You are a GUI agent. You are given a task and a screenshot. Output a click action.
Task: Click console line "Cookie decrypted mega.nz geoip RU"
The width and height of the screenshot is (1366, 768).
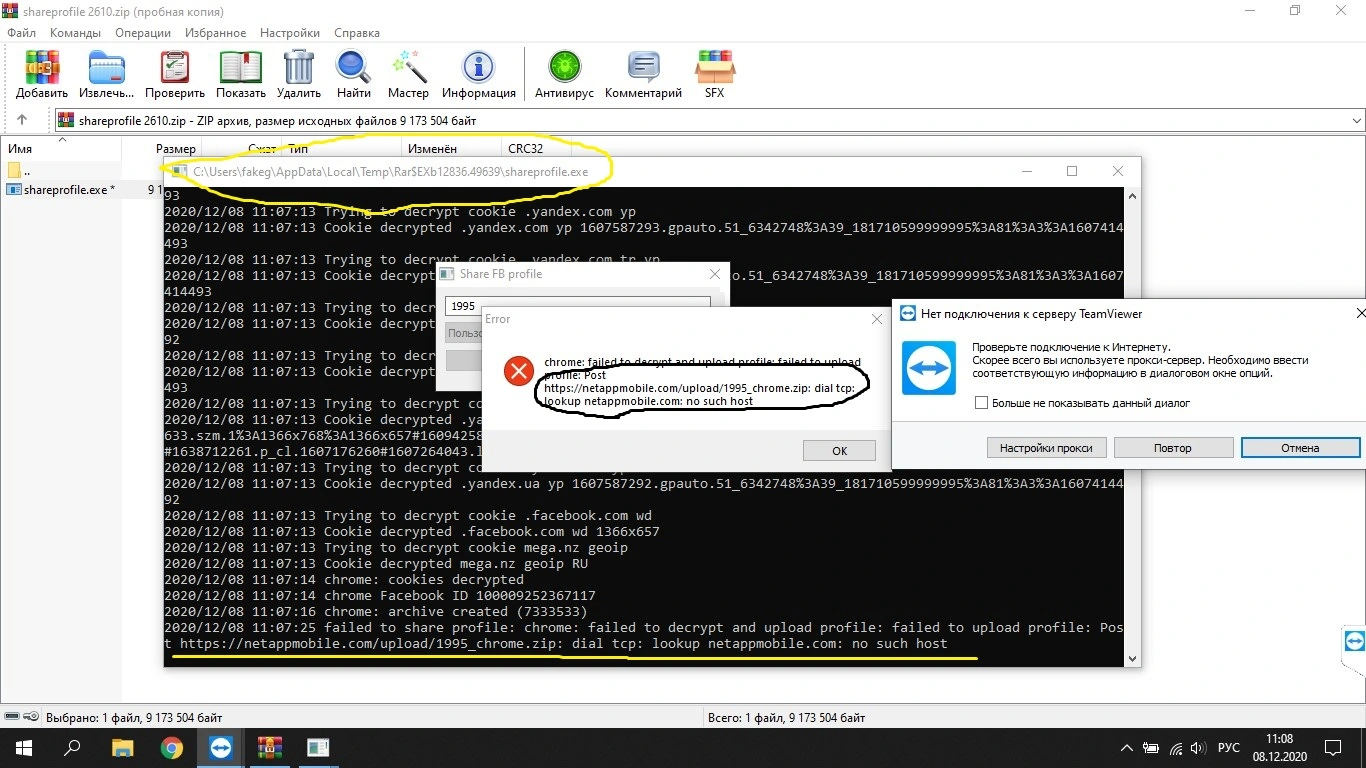tap(456, 563)
